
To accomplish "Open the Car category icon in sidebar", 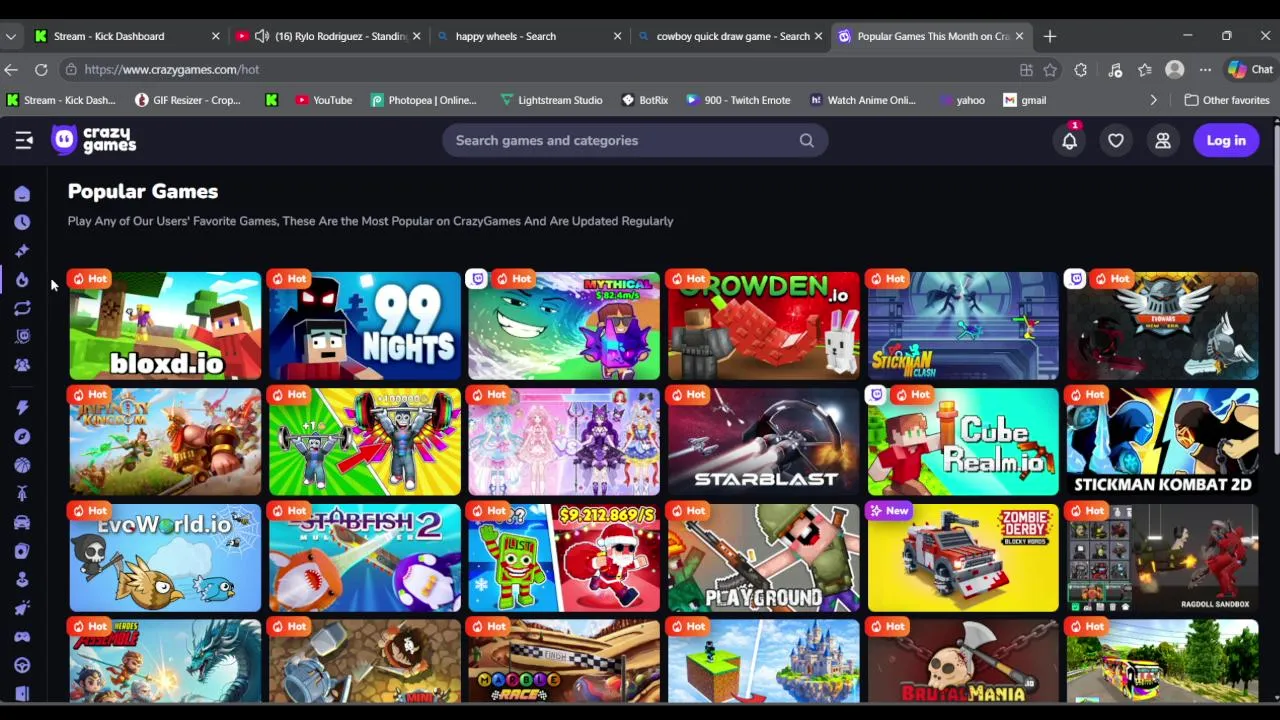I will click(x=22, y=522).
